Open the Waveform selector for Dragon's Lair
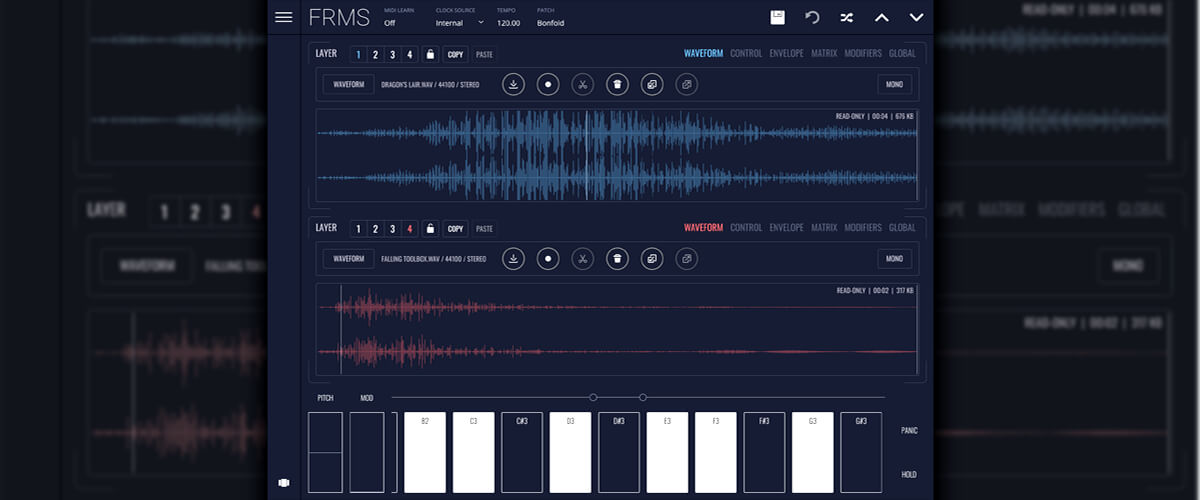 pos(348,84)
